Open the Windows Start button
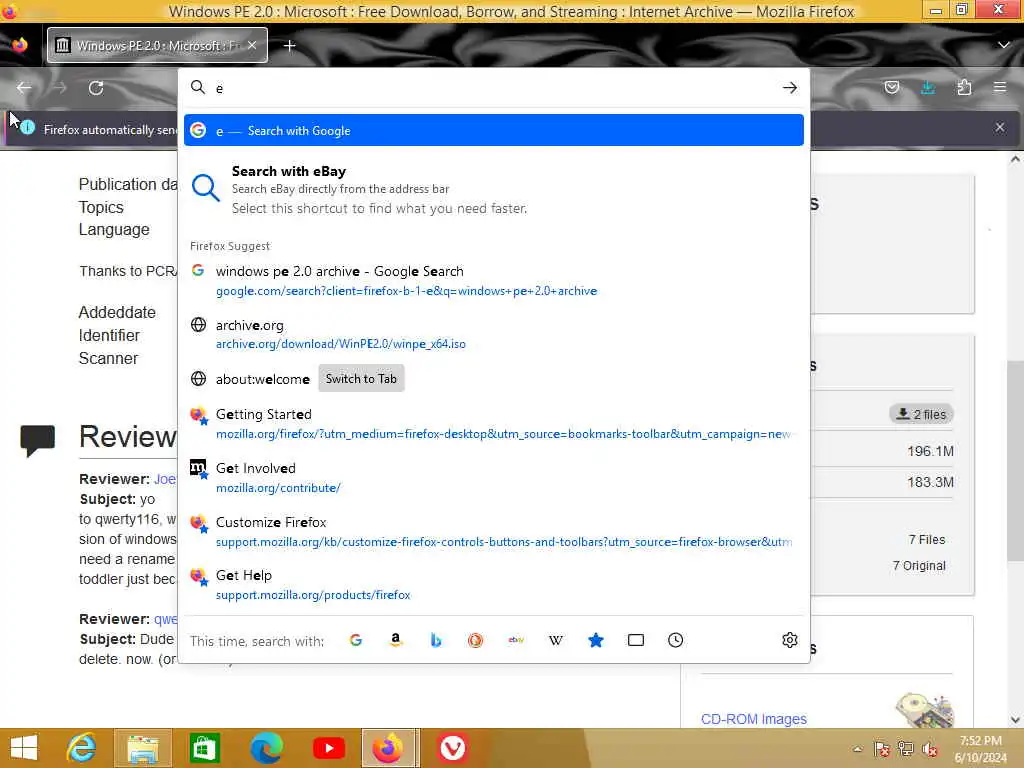Viewport: 1024px width, 768px height. (x=24, y=748)
